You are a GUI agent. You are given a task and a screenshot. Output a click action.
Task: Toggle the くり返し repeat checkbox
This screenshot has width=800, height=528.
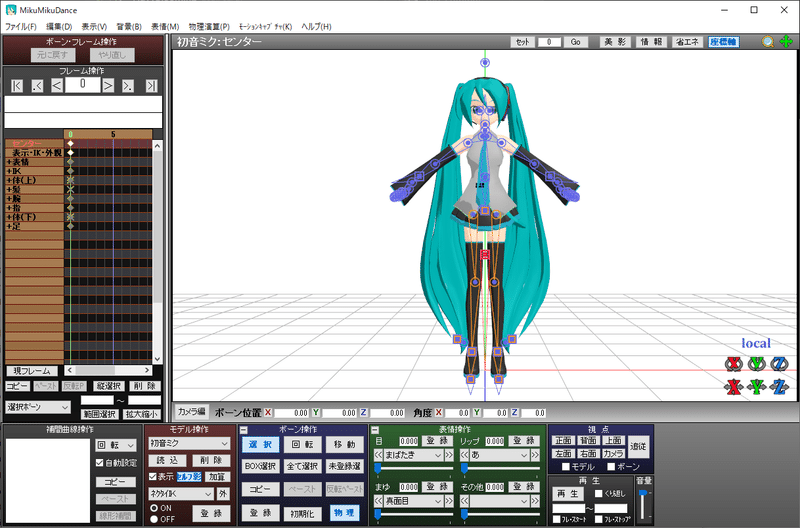coord(599,493)
